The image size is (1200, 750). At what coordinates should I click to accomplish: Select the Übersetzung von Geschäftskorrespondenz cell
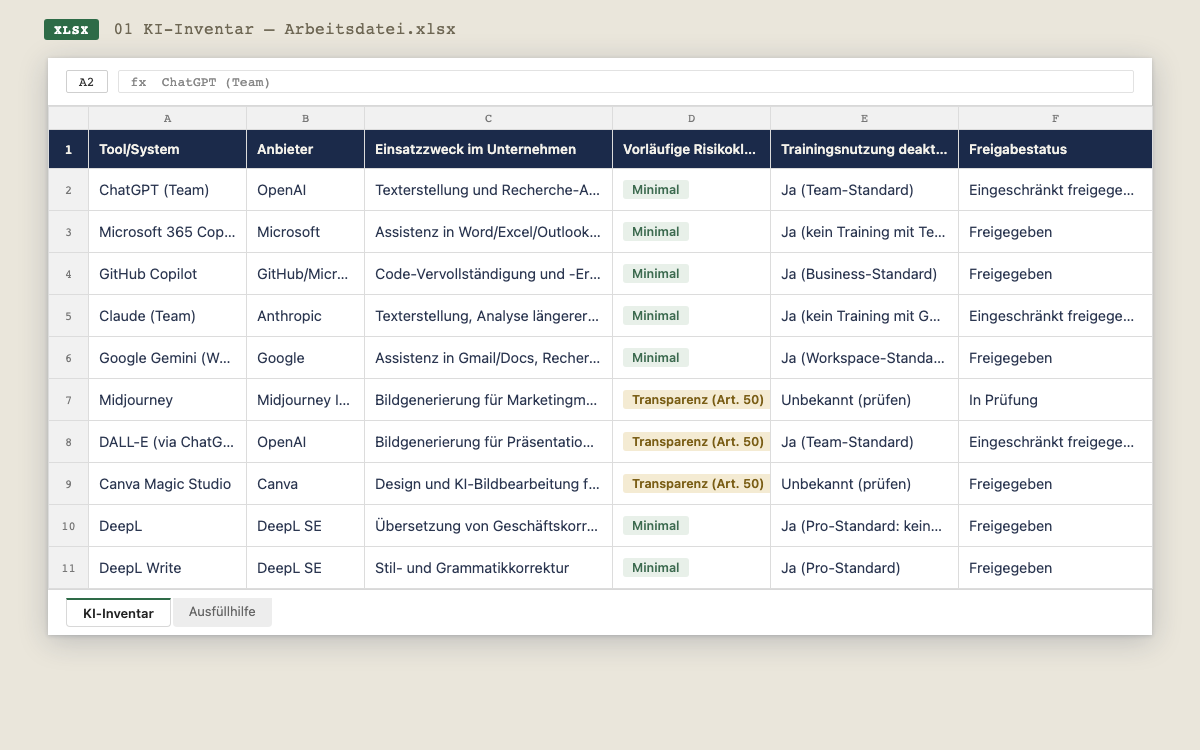pyautogui.click(x=488, y=526)
